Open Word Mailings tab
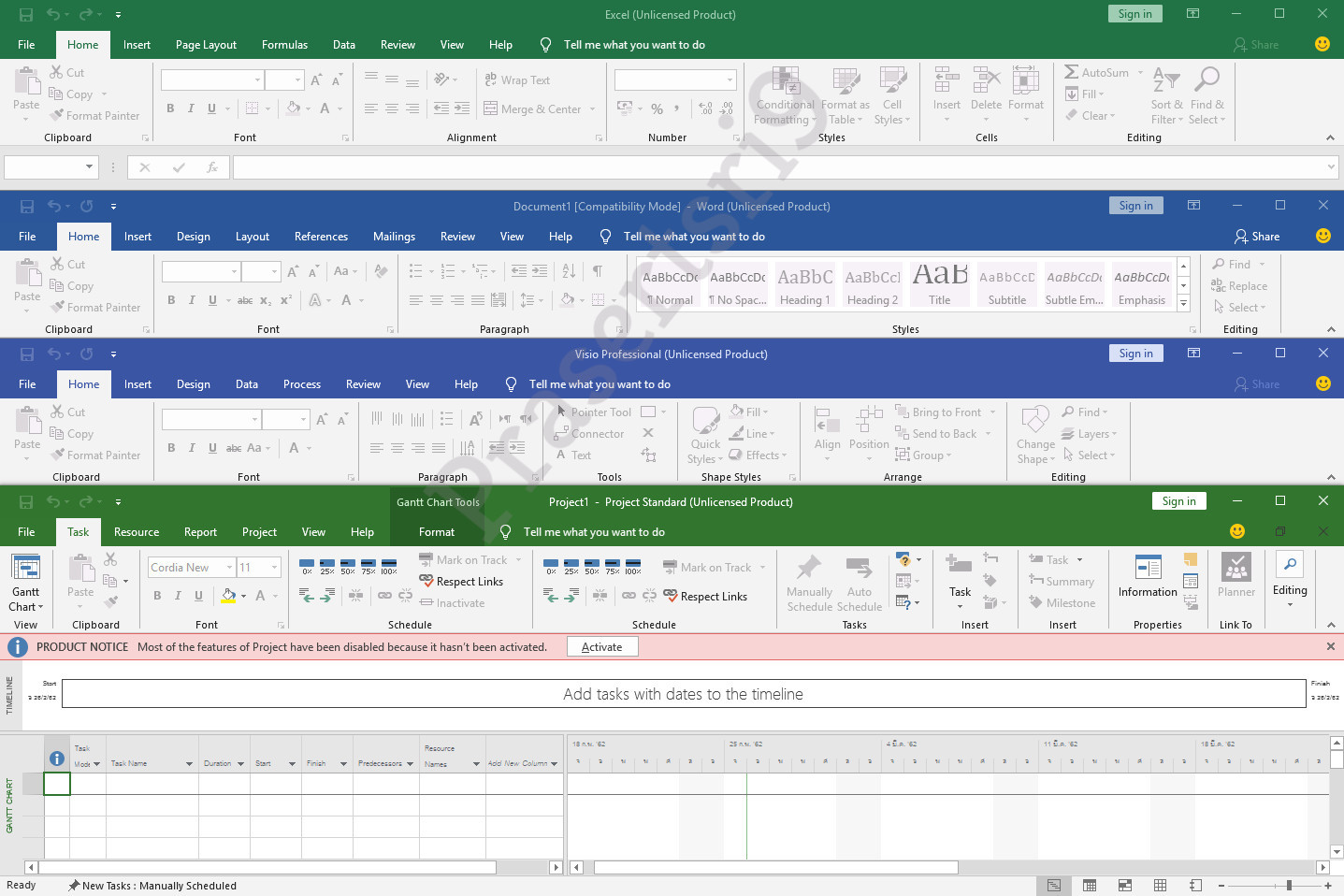Image resolution: width=1344 pixels, height=896 pixels. [394, 237]
